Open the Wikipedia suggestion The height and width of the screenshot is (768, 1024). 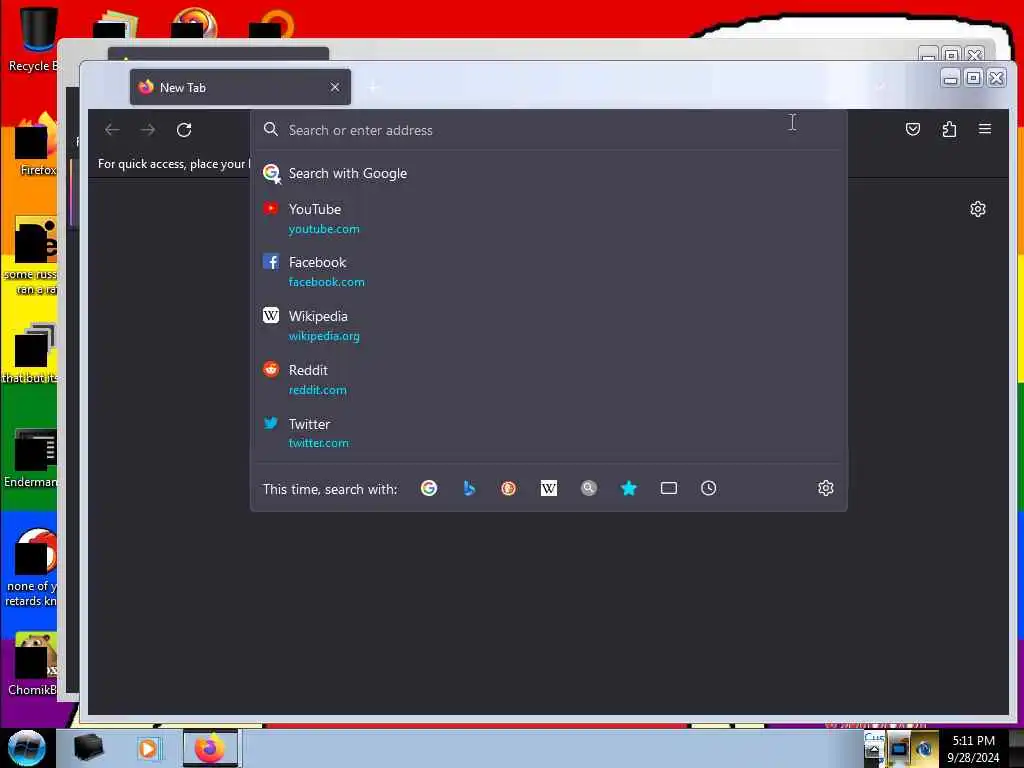coord(549,325)
